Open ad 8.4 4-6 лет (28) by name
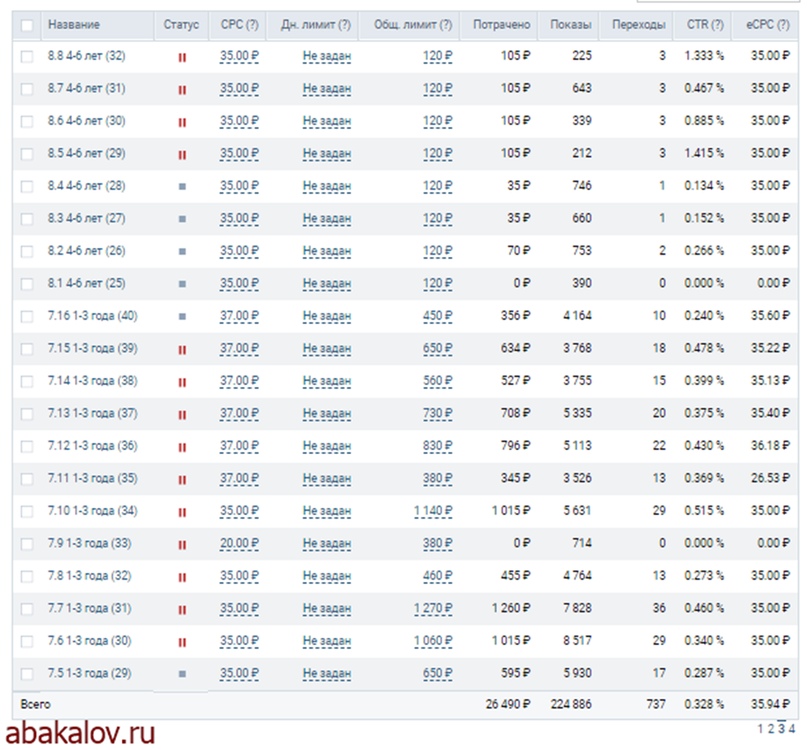The image size is (807, 750). pyautogui.click(x=86, y=185)
